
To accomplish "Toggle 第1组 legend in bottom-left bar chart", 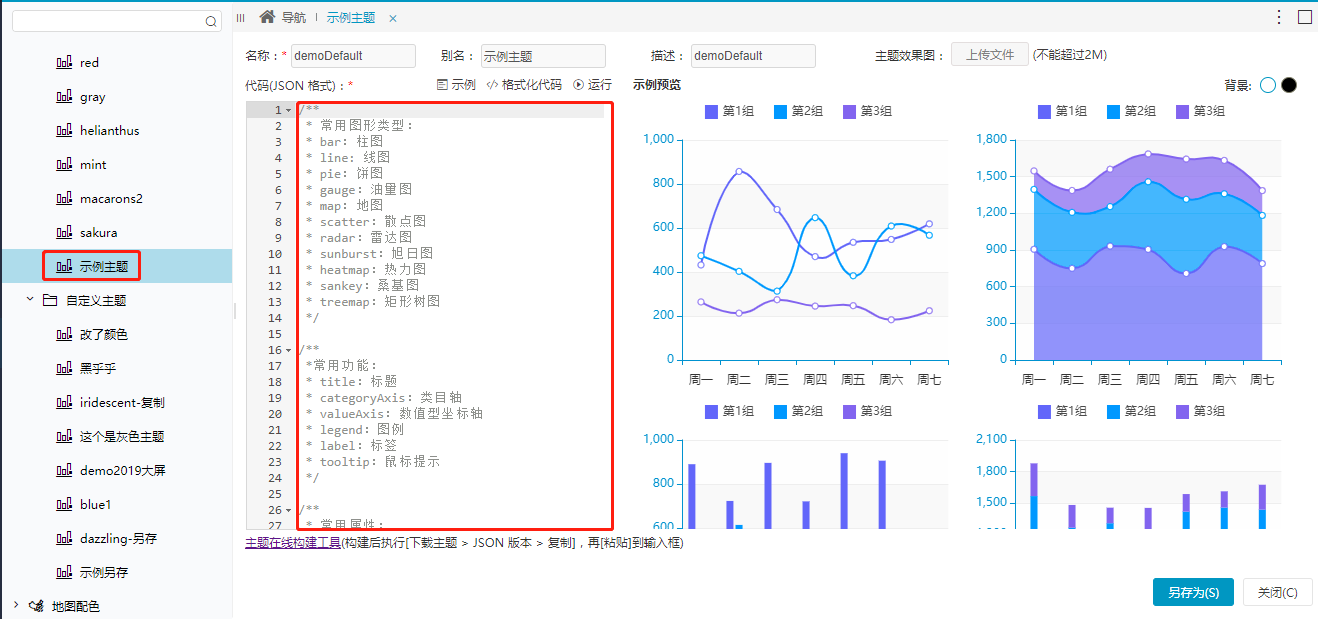I will coord(729,411).
